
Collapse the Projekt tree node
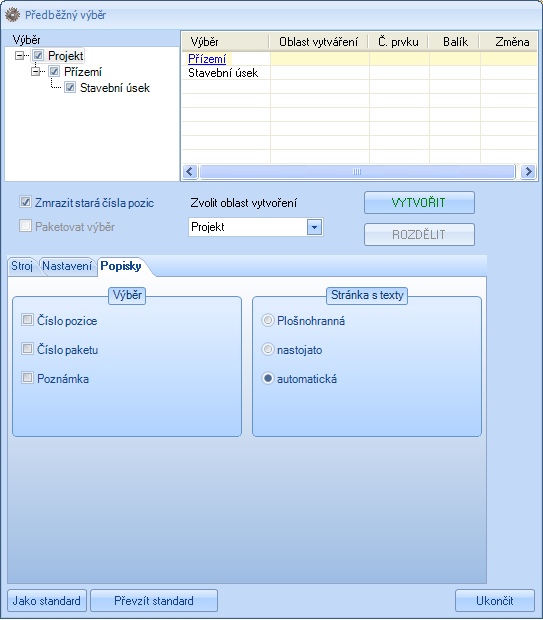tap(19, 55)
